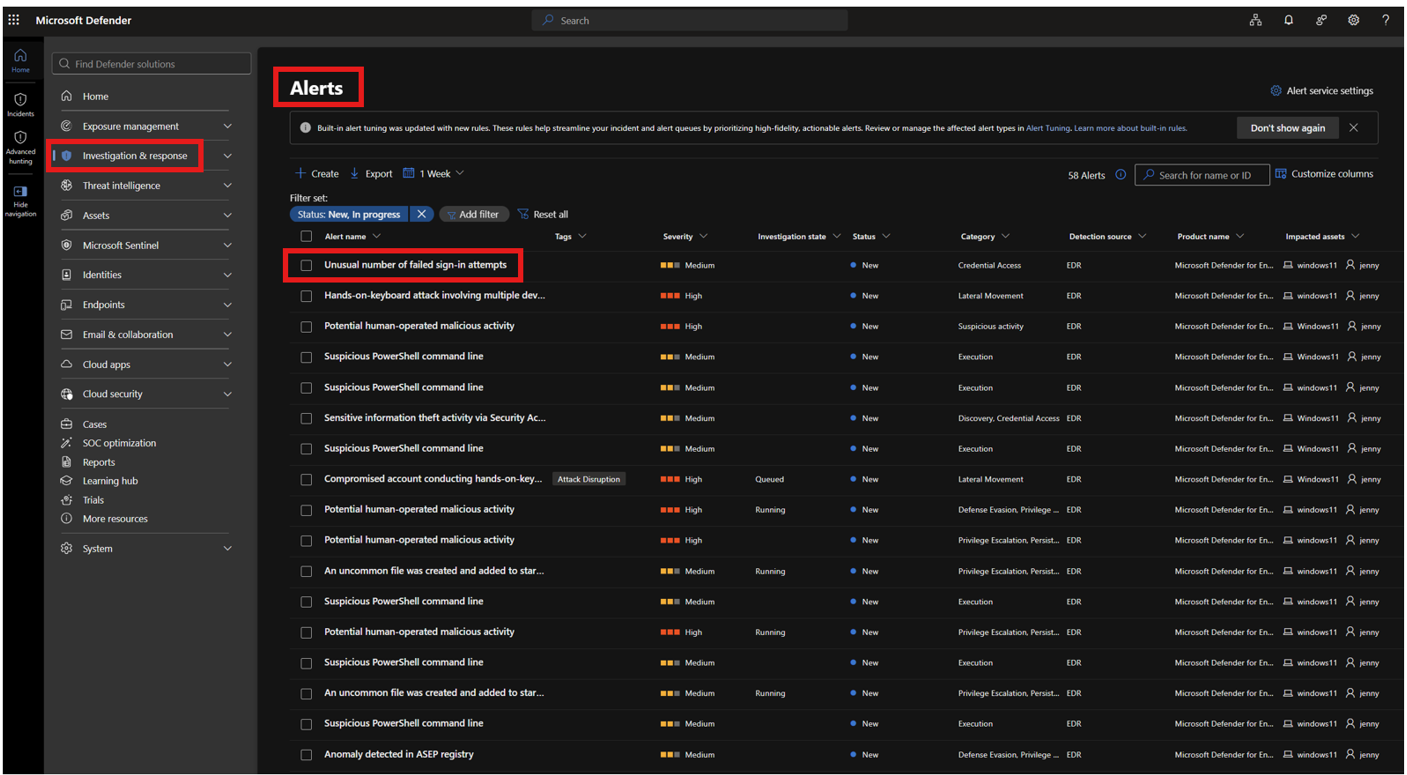This screenshot has height=775, width=1407.
Task: Open the app launcher waffle menu
Action: (x=14, y=20)
